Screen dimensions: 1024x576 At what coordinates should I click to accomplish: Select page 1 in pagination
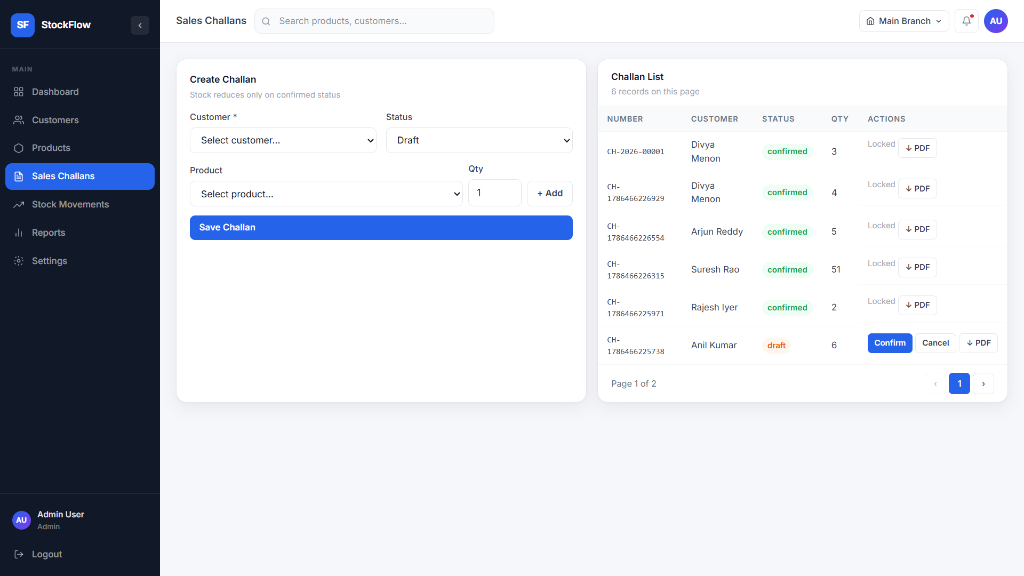tap(959, 384)
